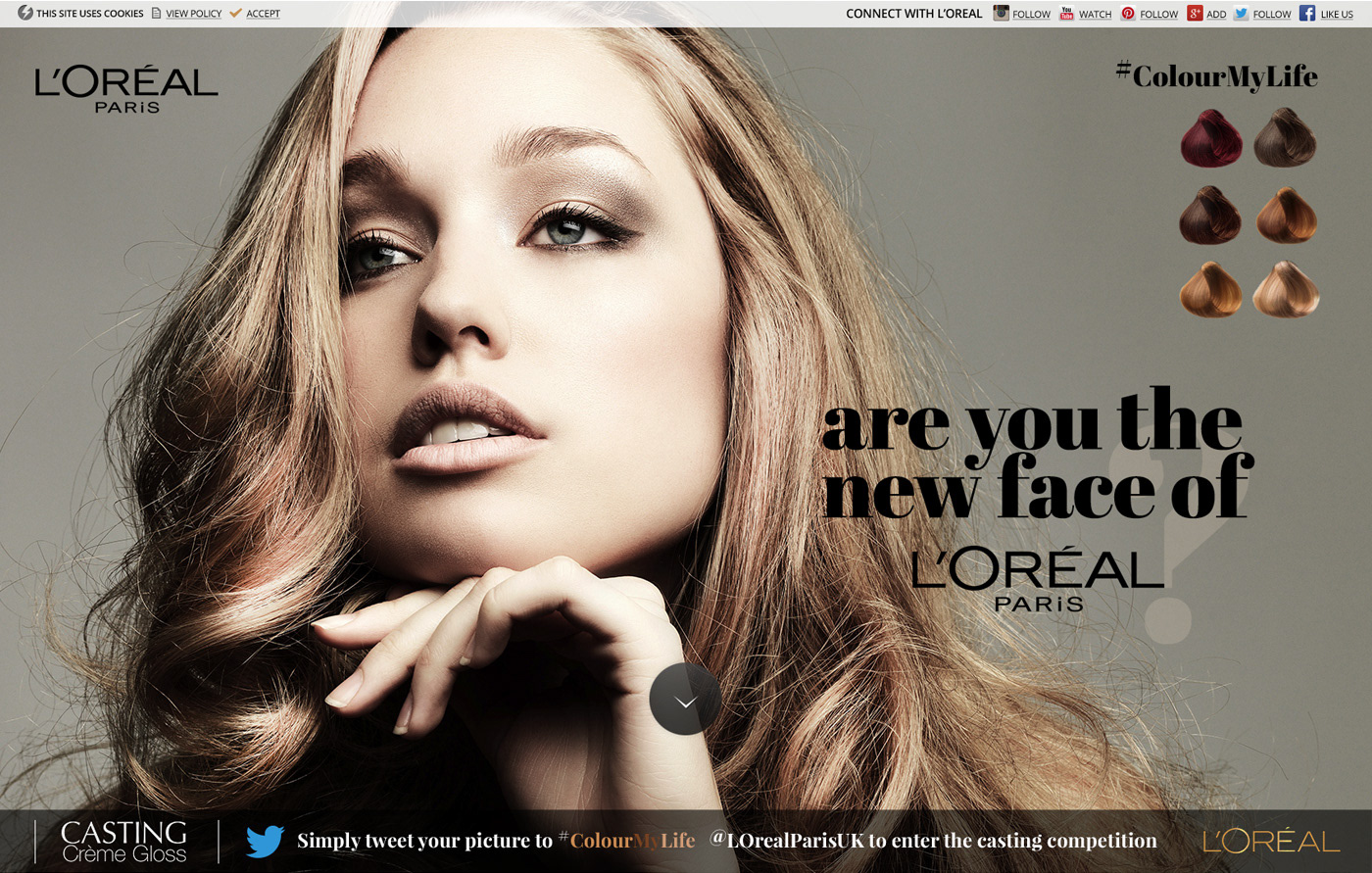
Task: Accept the cookies notice
Action: [x=263, y=14]
